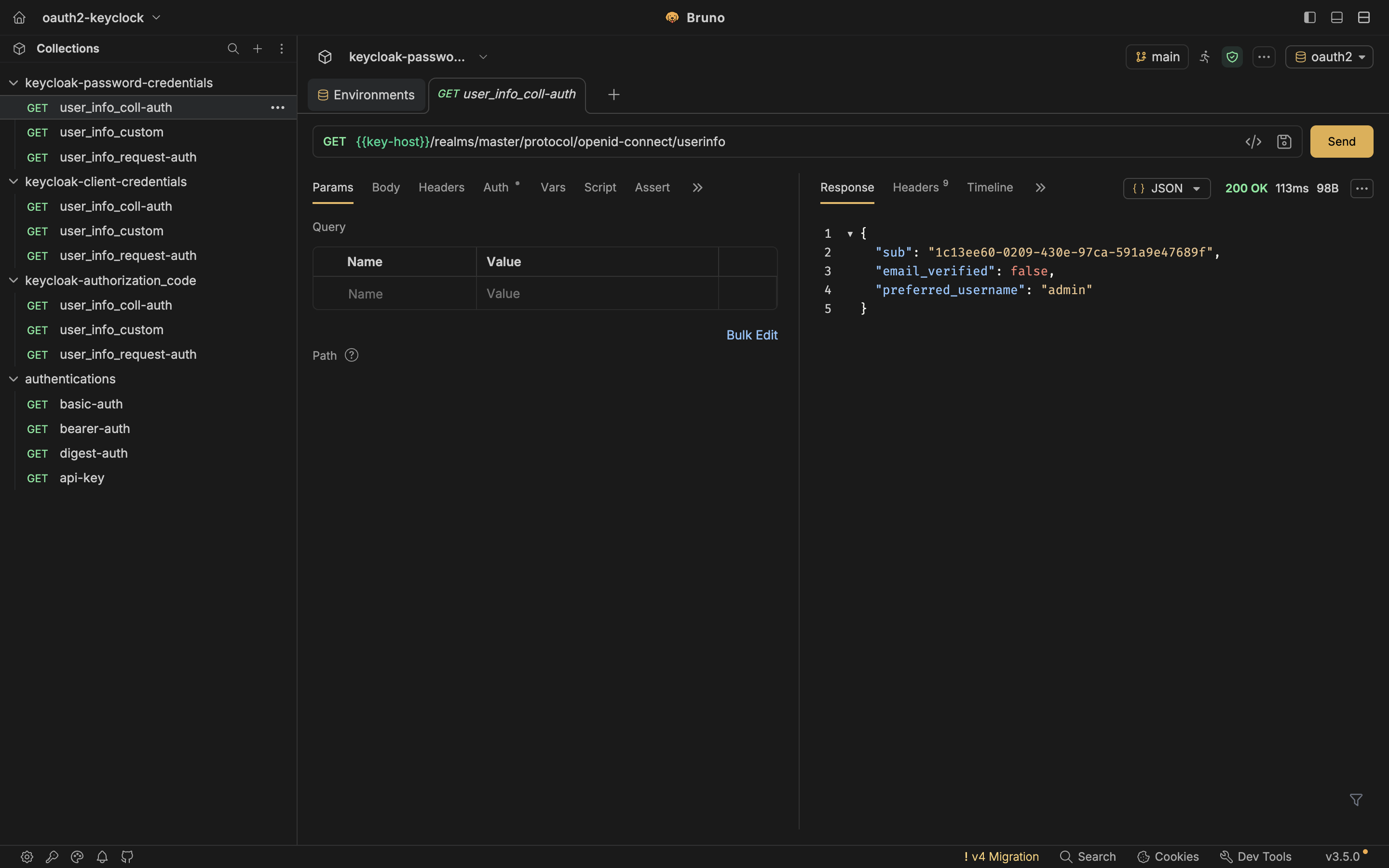Switch to request Headers tab
Viewport: 1389px width, 868px height.
point(441,187)
